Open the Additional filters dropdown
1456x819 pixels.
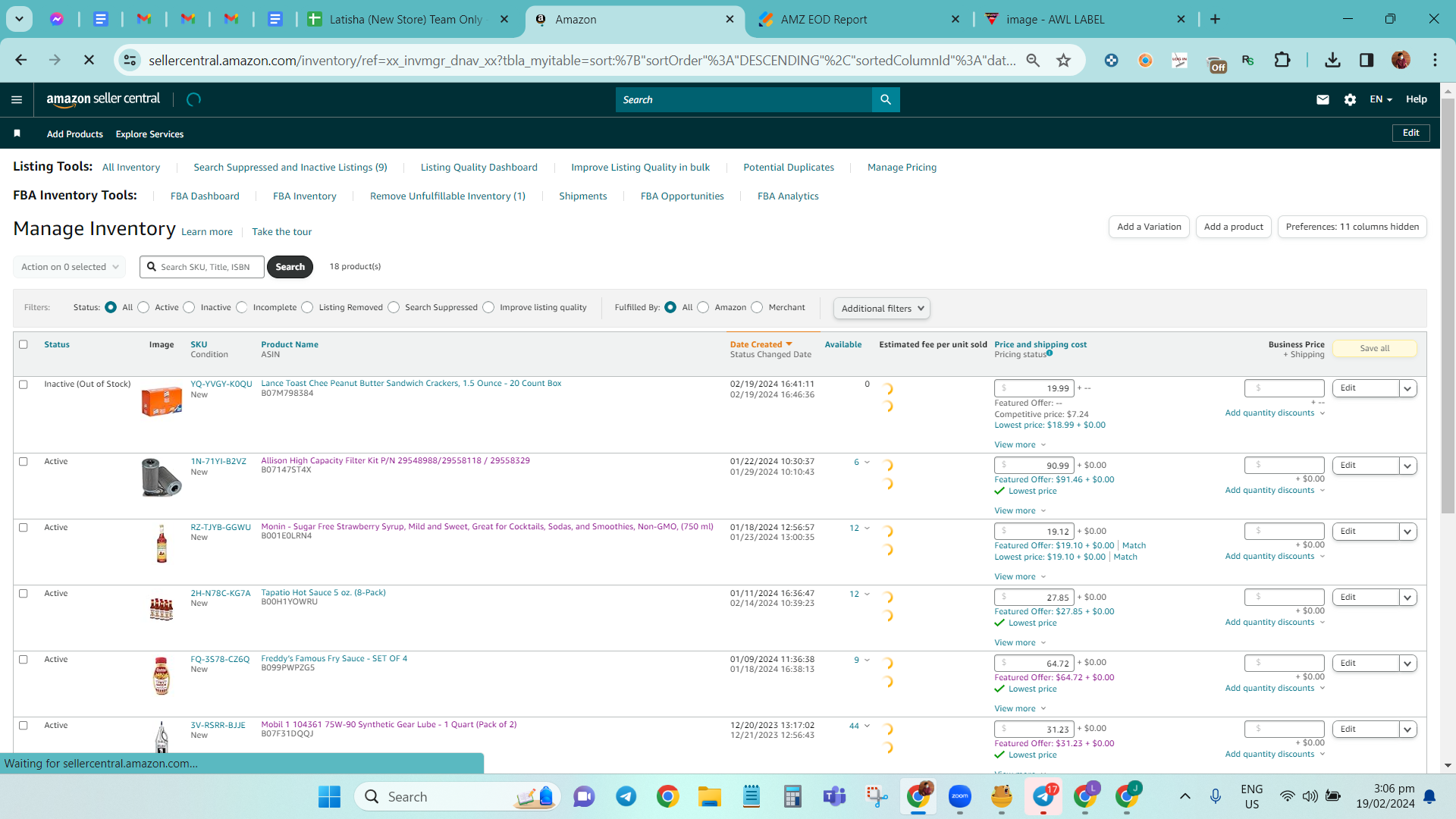(x=882, y=308)
